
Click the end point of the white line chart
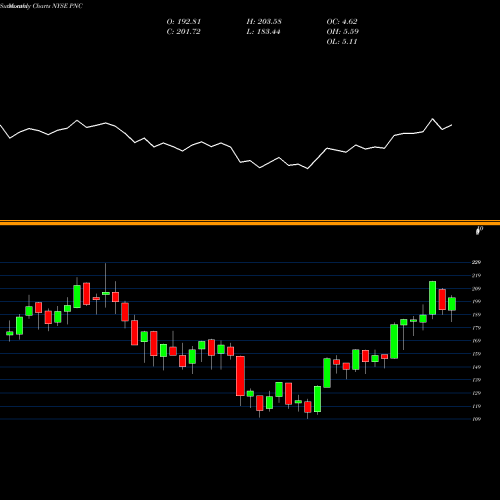tap(452, 125)
